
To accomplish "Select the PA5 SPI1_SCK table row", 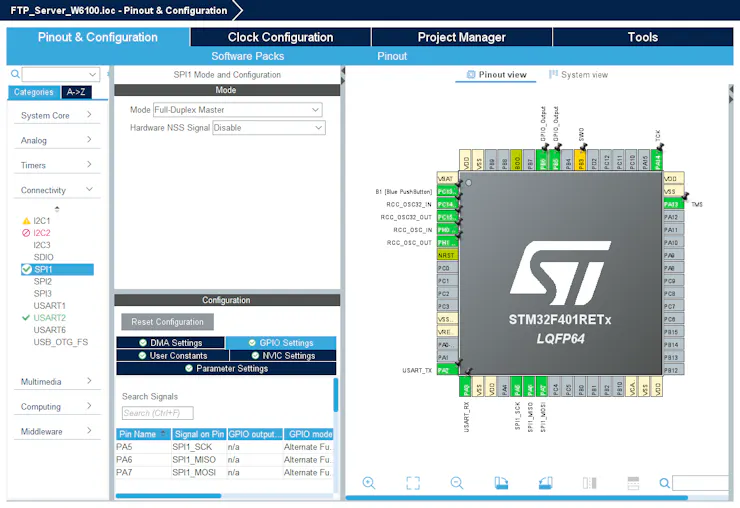I will [225, 447].
